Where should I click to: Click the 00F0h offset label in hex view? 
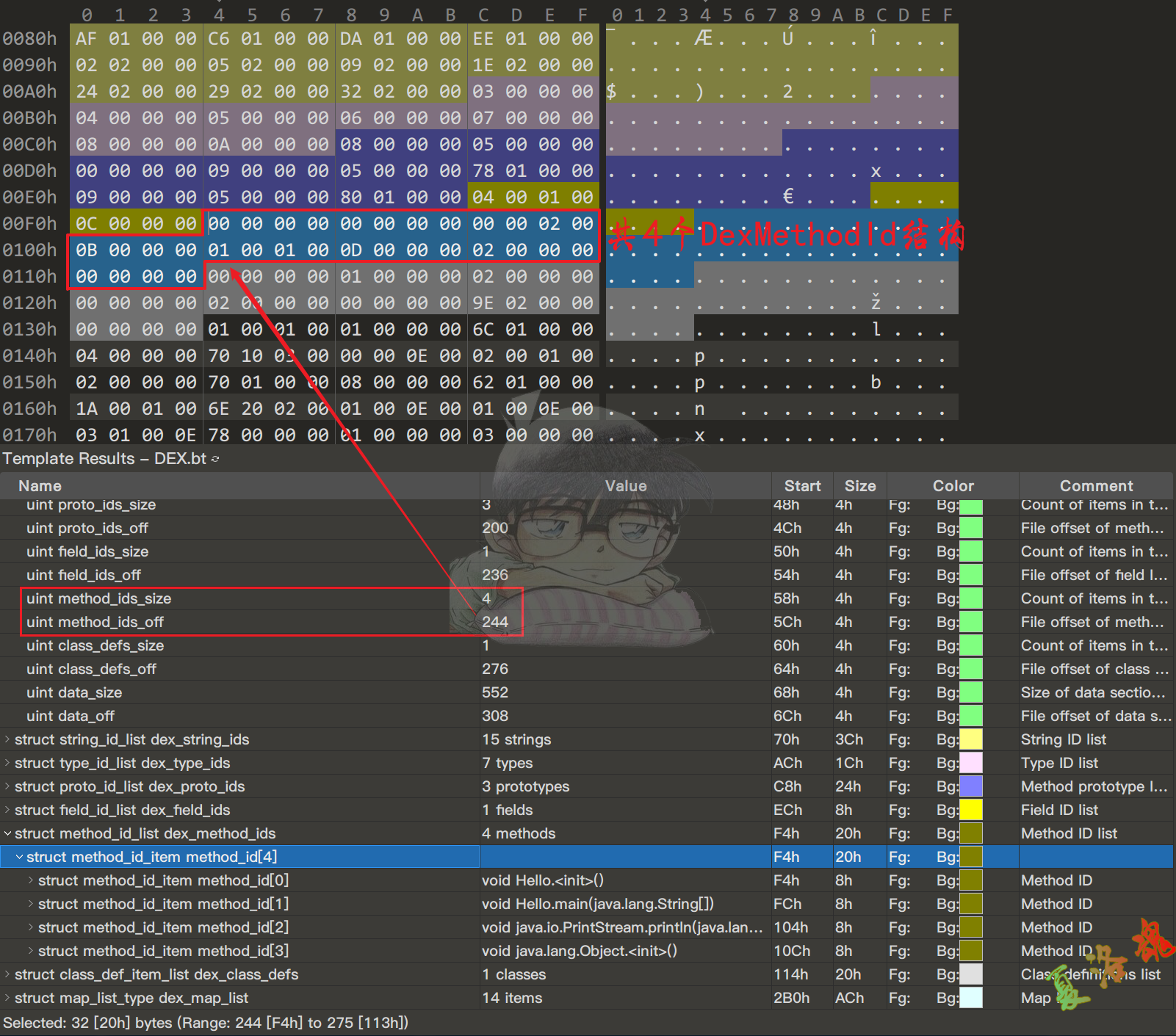29,223
